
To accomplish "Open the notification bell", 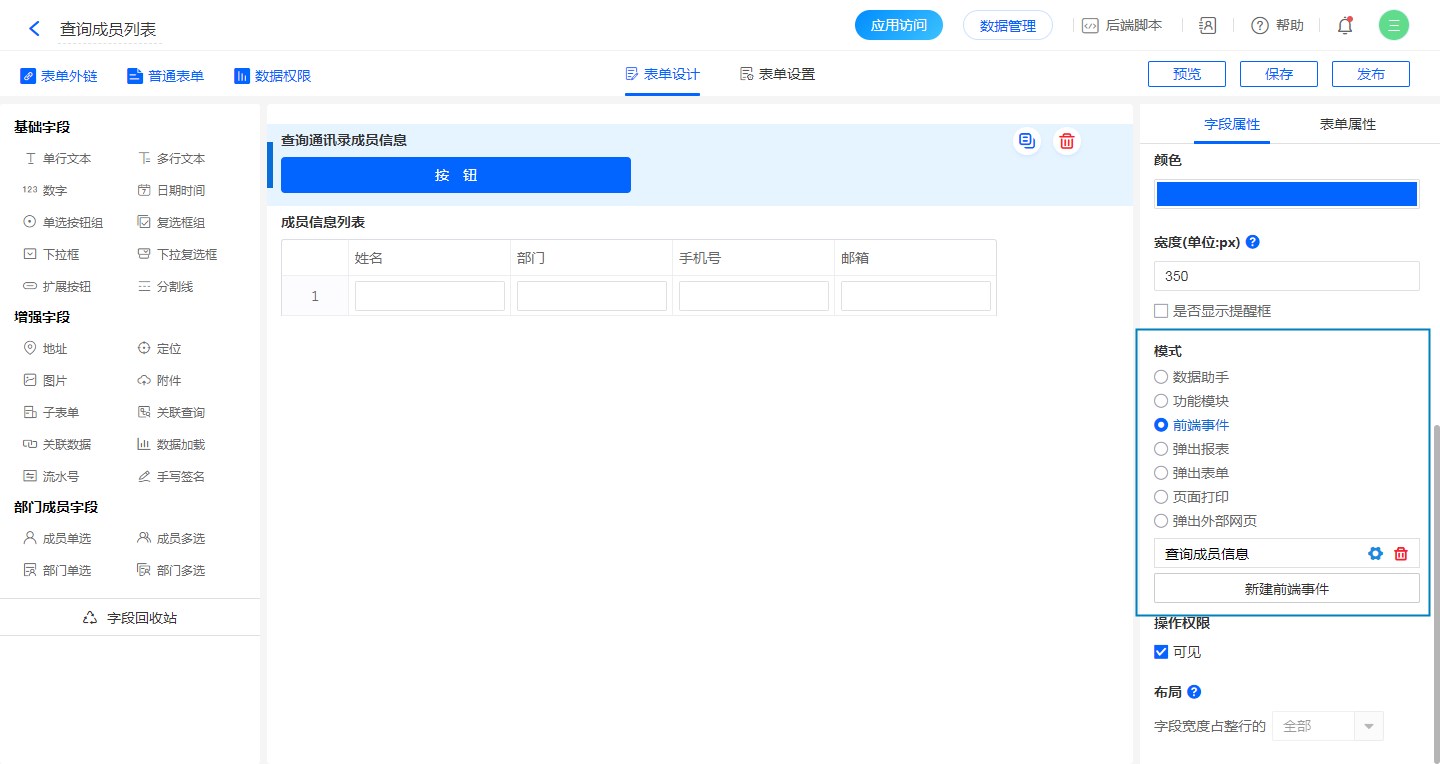I will coord(1345,26).
